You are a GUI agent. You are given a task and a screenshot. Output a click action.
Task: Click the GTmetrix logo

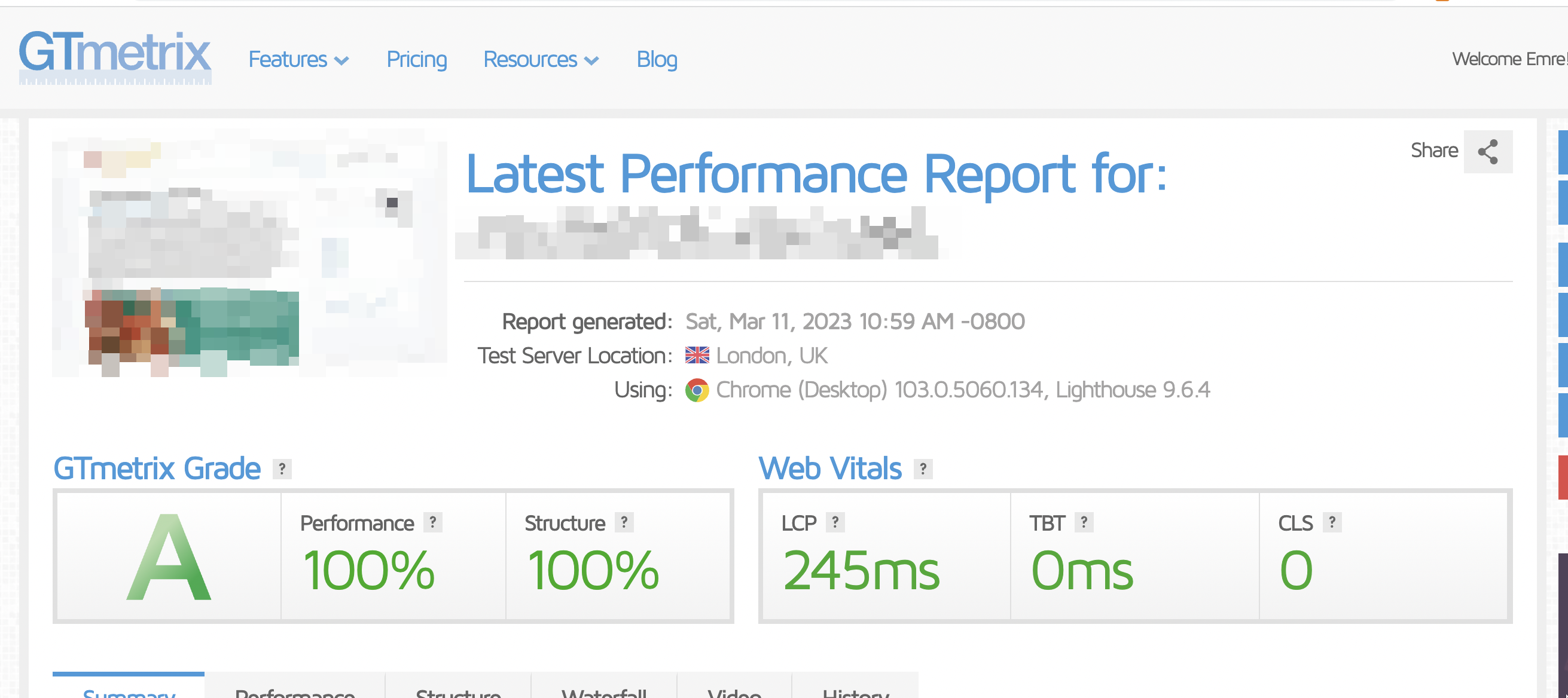tap(115, 57)
